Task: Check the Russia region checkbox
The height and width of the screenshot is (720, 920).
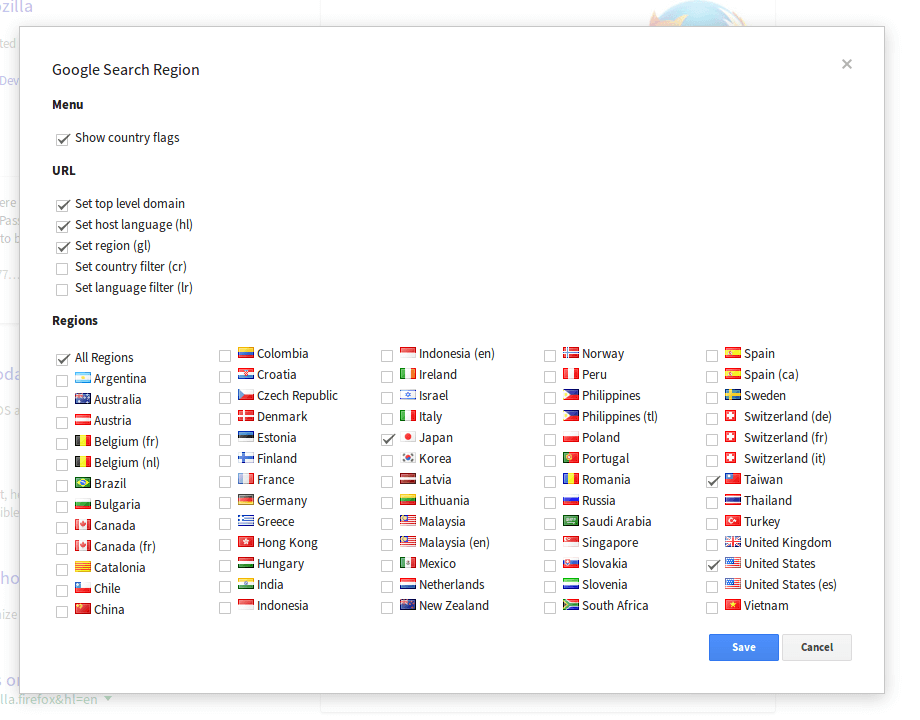Action: [x=550, y=502]
